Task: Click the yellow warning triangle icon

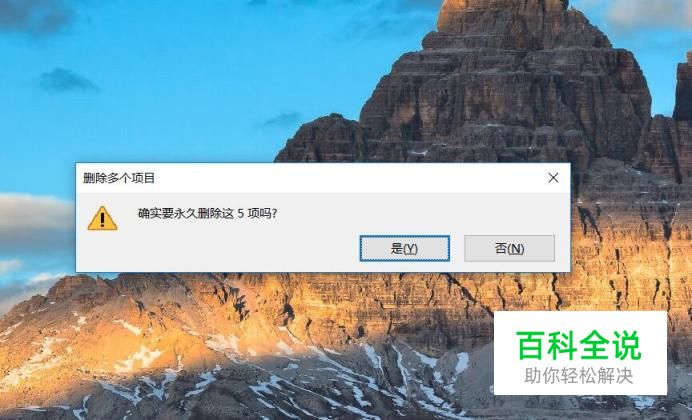Action: (102, 218)
